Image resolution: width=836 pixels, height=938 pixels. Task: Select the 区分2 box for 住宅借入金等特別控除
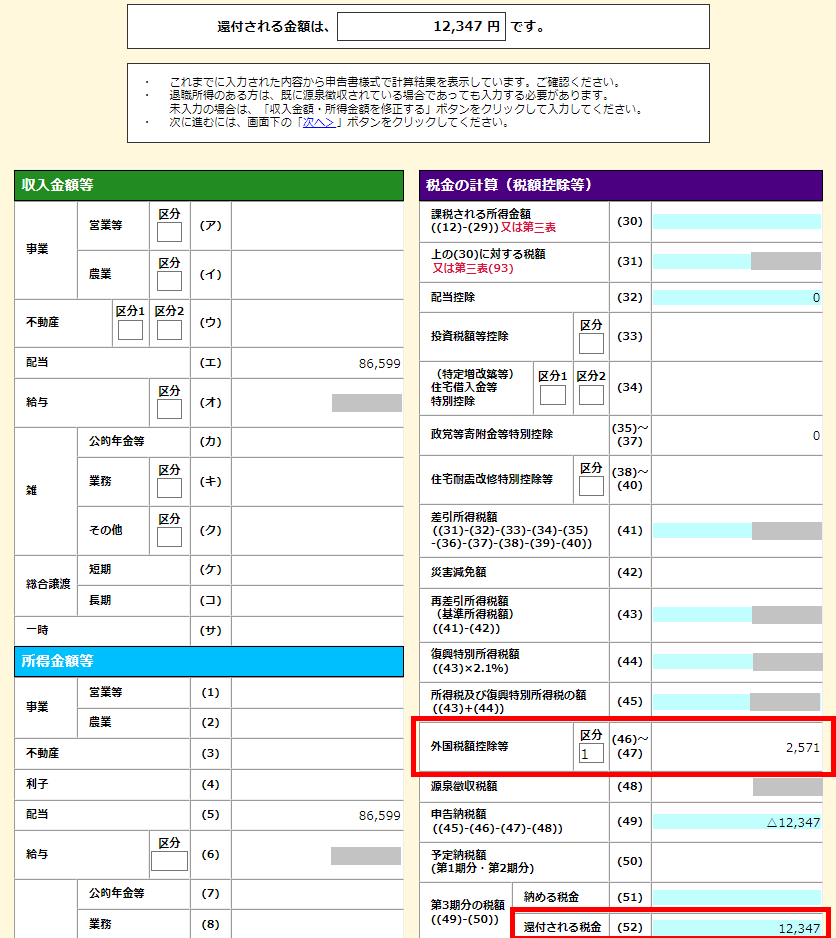(x=591, y=395)
